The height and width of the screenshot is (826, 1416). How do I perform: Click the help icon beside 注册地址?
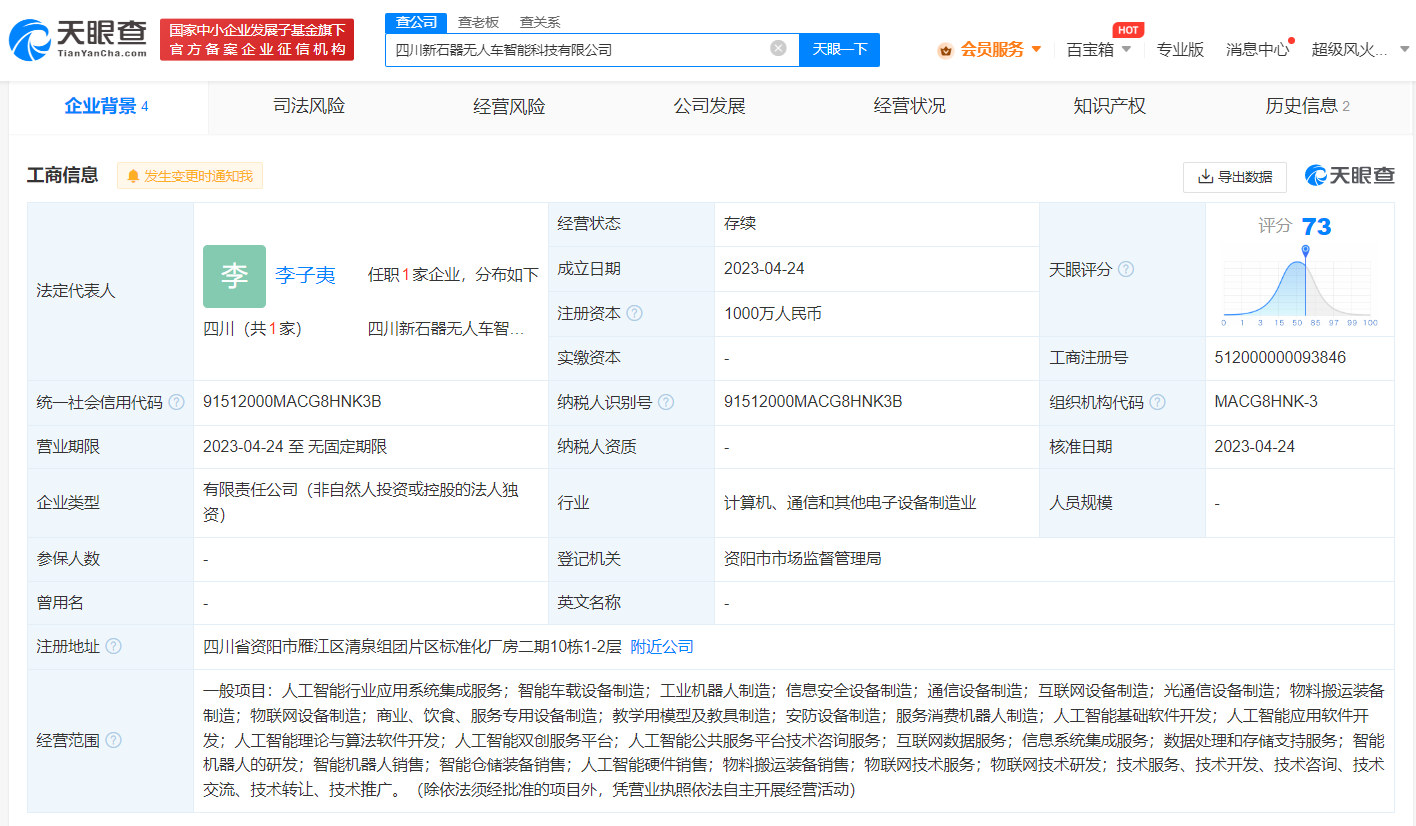point(113,646)
